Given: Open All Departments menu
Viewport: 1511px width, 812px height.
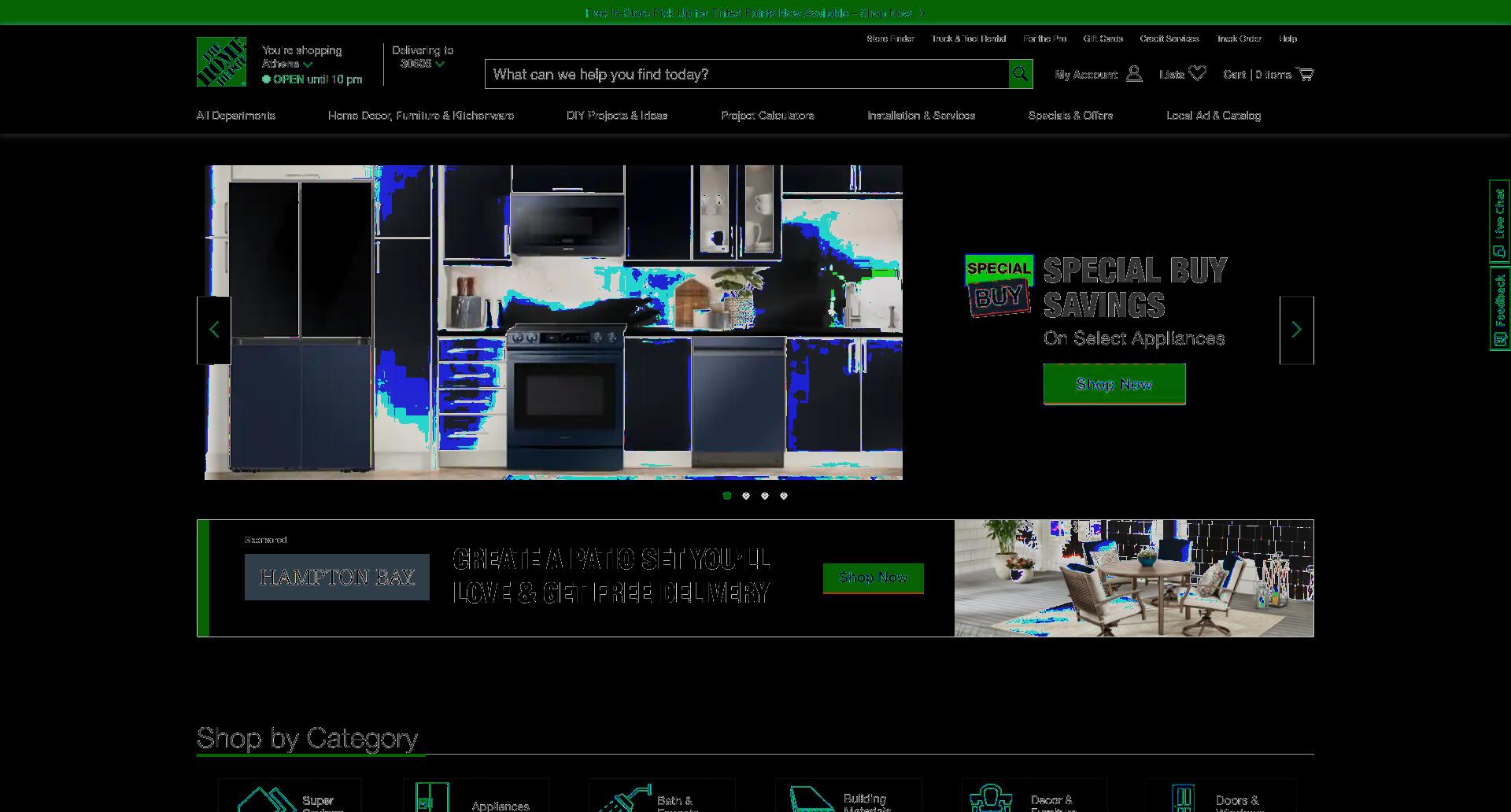Looking at the screenshot, I should click(x=236, y=116).
